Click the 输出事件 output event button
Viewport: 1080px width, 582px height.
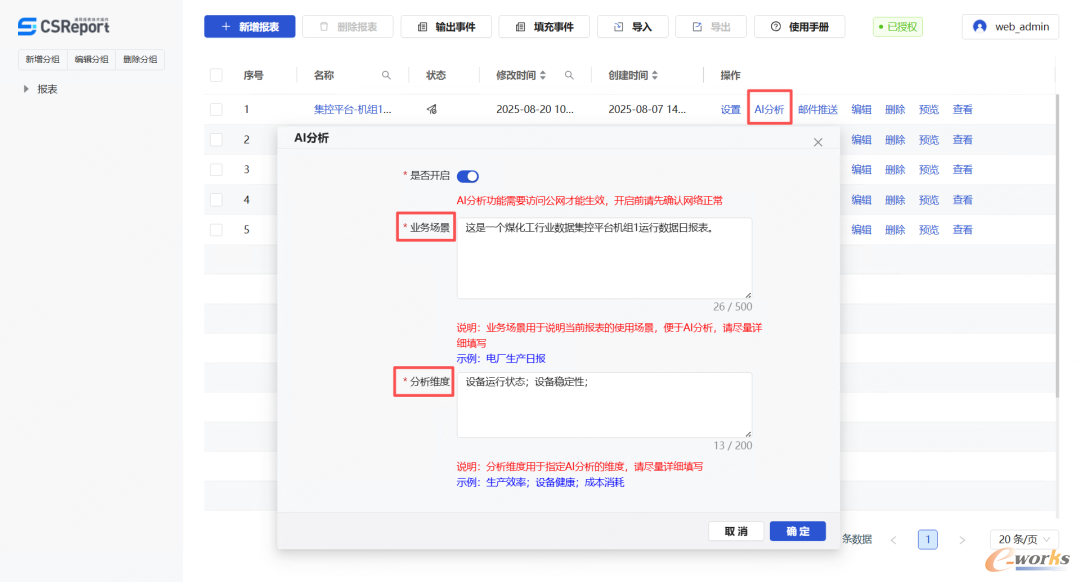445,27
